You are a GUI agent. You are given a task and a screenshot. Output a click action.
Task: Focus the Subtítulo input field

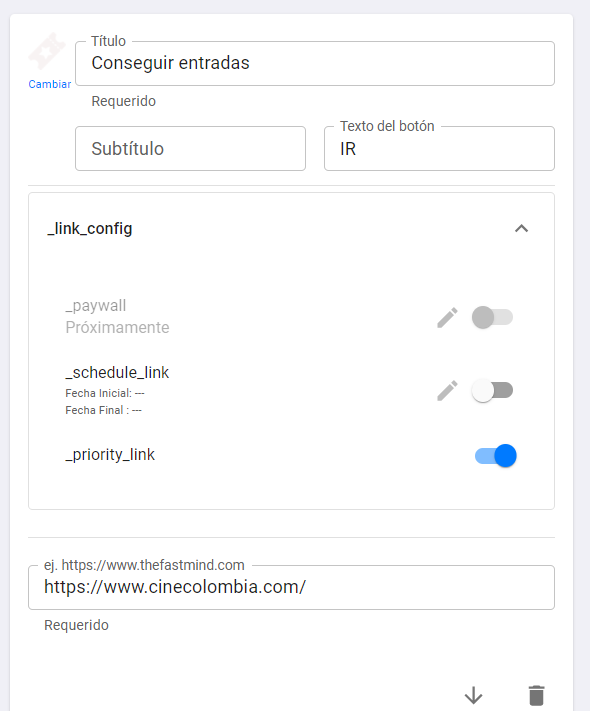[x=190, y=149]
